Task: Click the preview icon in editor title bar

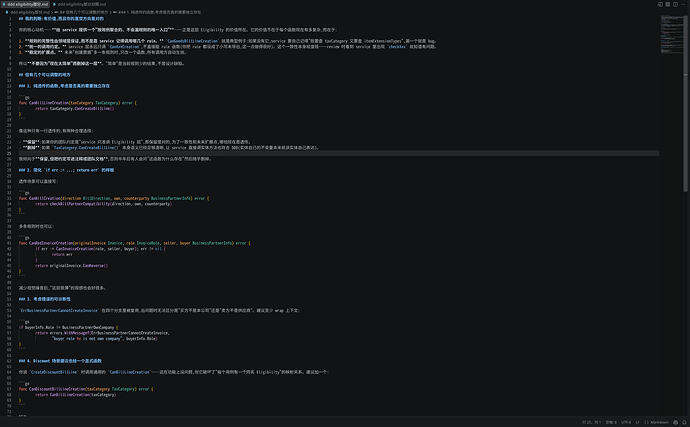Action: click(668, 4)
